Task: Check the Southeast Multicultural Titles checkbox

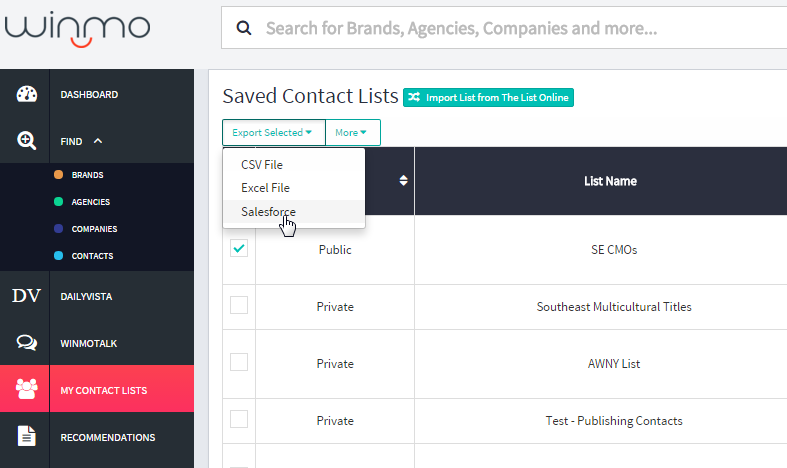Action: pos(239,306)
